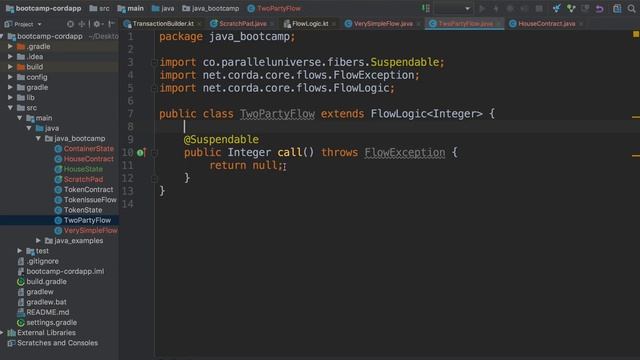Select HouseState in project tree
The image size is (640, 360).
pos(79,169)
